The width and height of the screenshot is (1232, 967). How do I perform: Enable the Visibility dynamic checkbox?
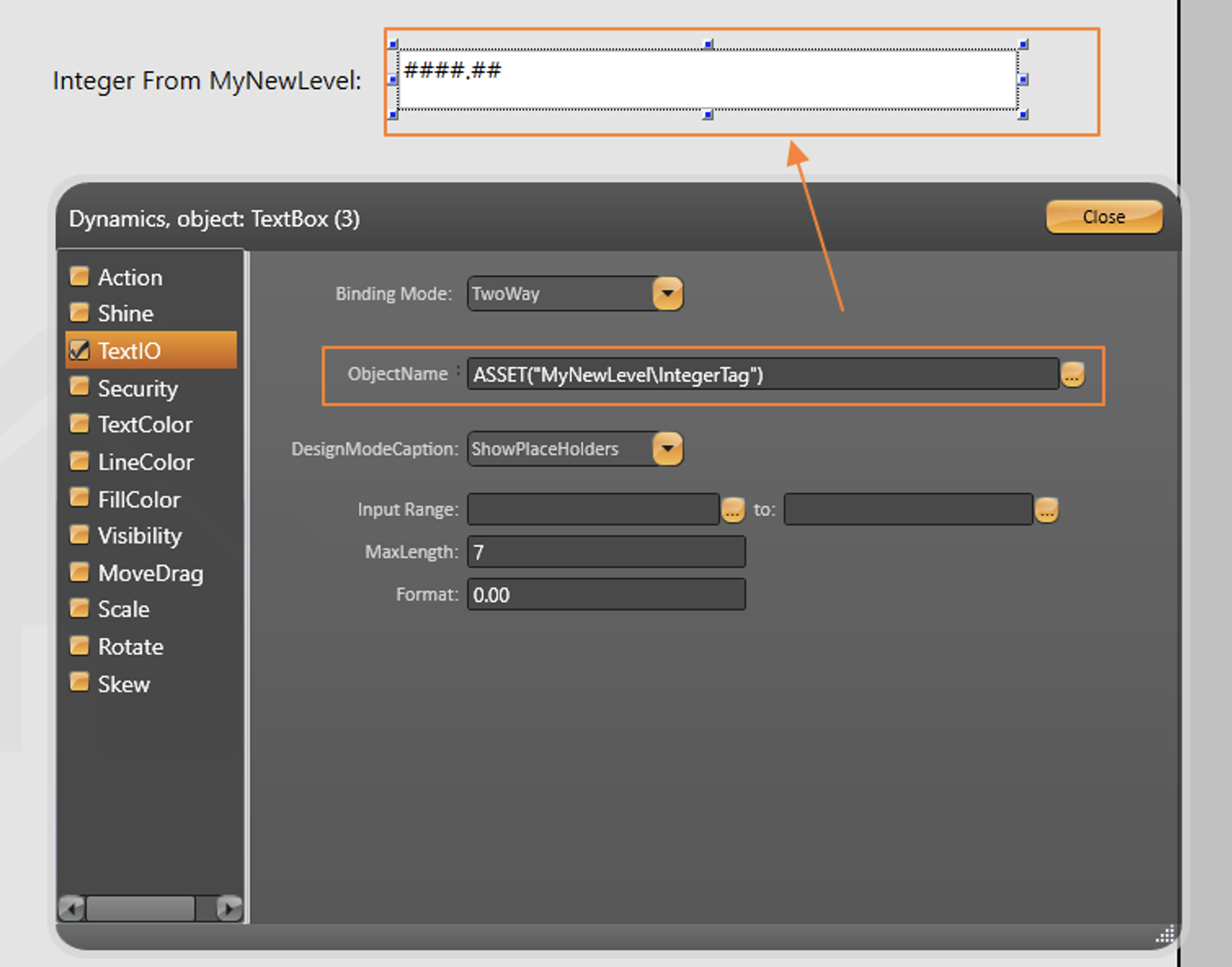[79, 535]
